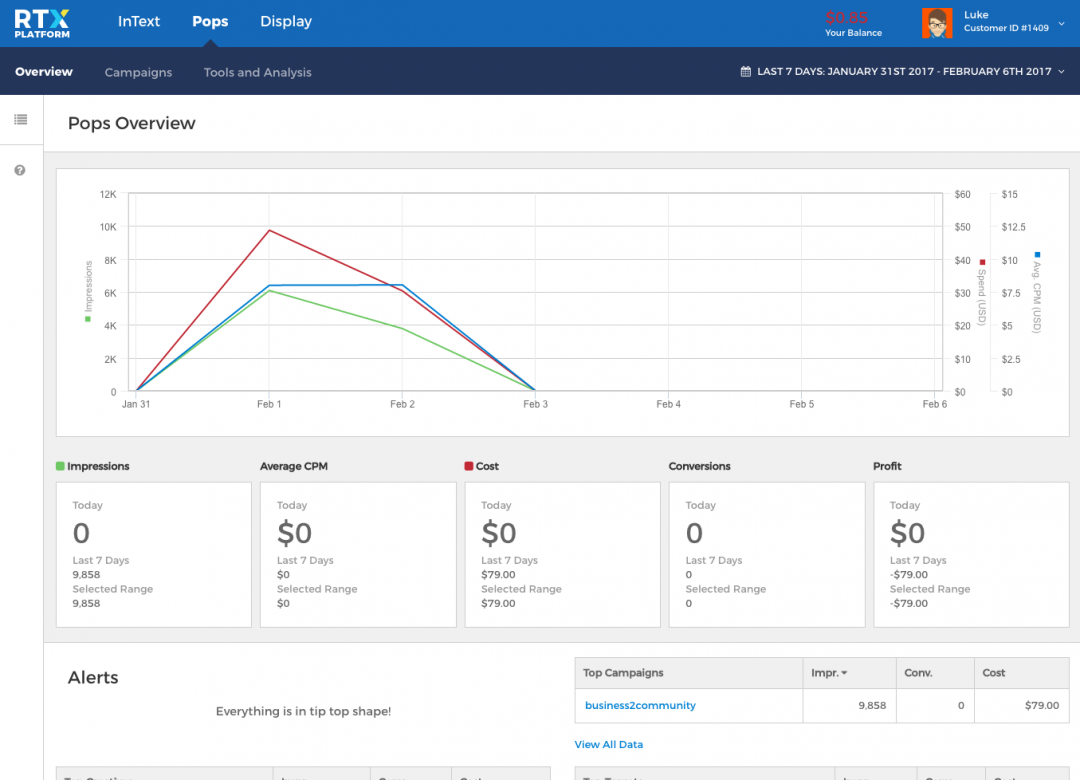
Task: Toggle the red Spend (USD) legend marker
Action: point(982,262)
